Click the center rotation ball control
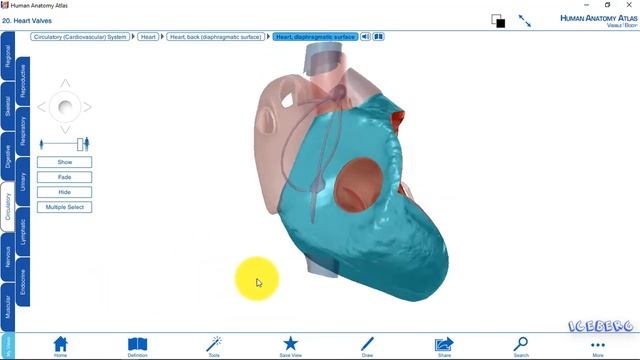Image resolution: width=640 pixels, height=360 pixels. [65, 107]
